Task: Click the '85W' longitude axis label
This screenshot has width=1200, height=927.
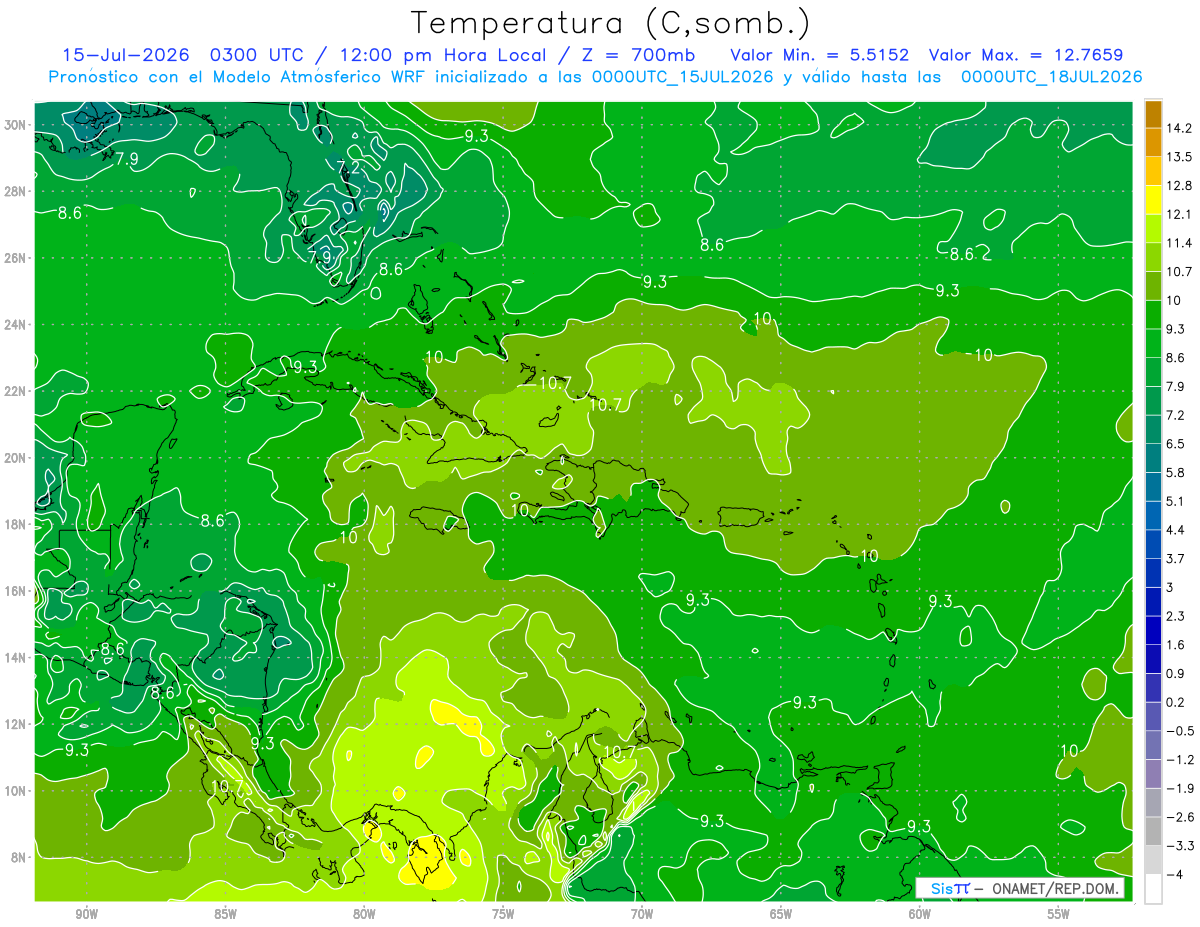Action: click(225, 914)
